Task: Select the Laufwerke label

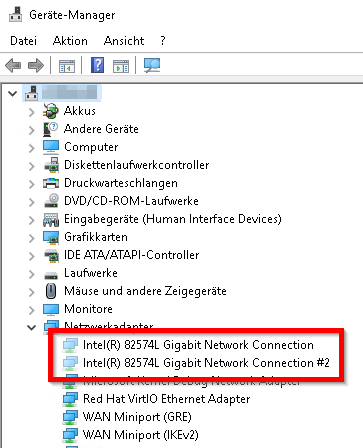Action: point(91,273)
